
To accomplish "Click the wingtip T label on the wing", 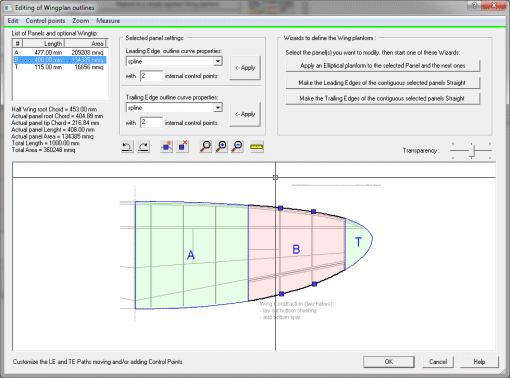I will point(358,242).
